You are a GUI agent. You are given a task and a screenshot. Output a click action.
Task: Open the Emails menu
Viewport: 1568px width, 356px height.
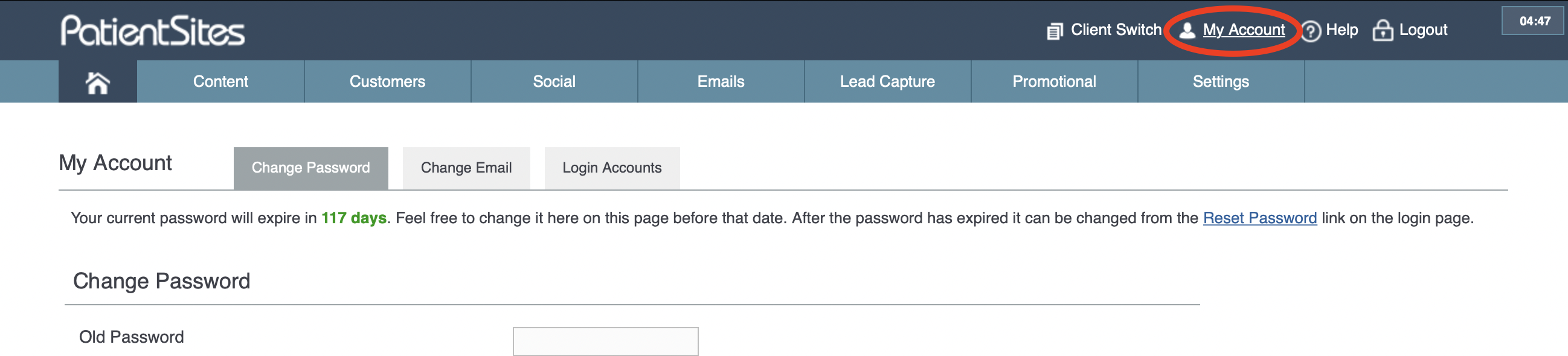[x=721, y=81]
